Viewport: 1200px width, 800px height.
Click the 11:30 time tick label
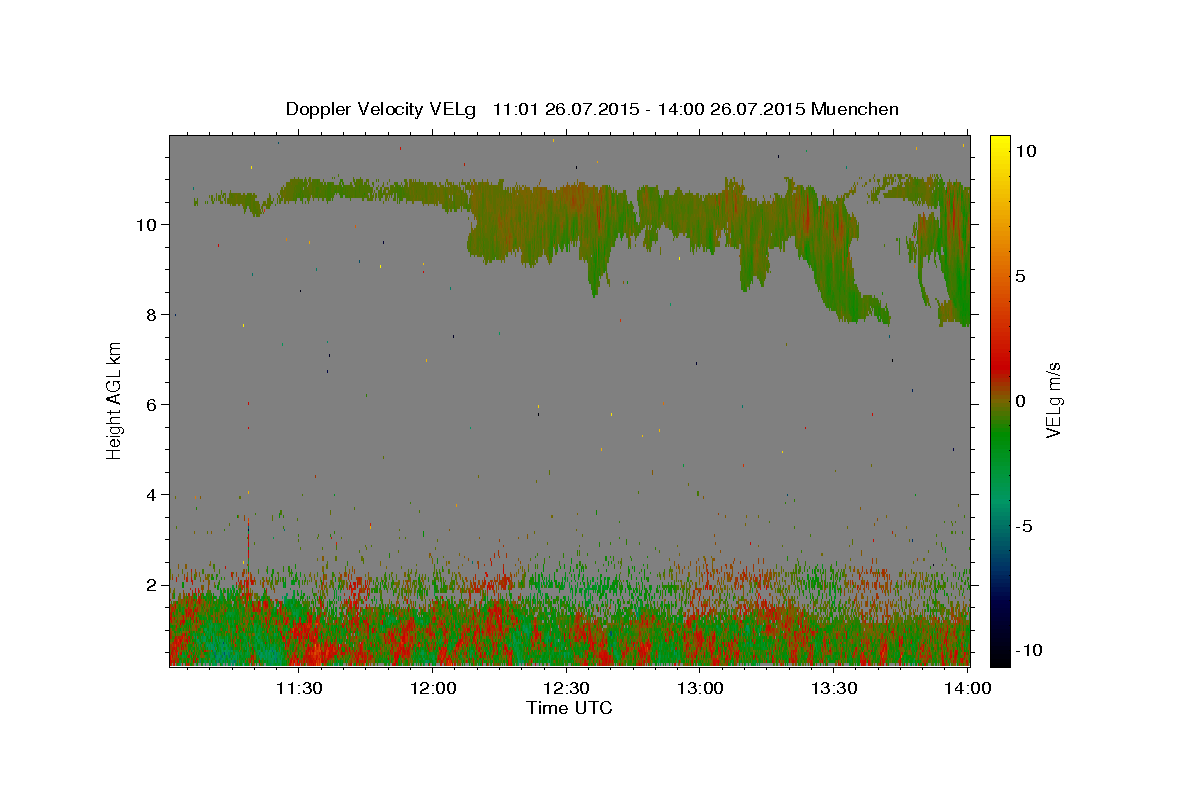tap(298, 688)
